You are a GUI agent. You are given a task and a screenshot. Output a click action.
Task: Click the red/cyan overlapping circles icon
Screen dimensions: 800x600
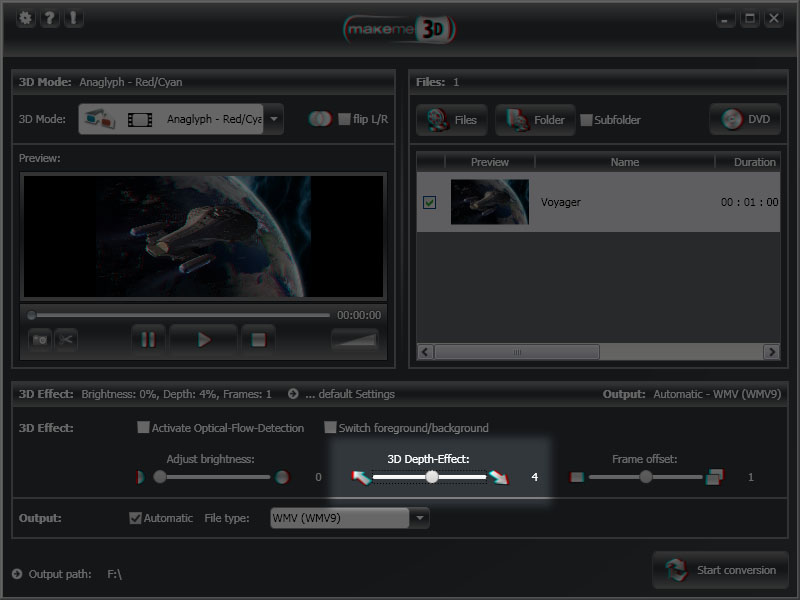[x=320, y=119]
